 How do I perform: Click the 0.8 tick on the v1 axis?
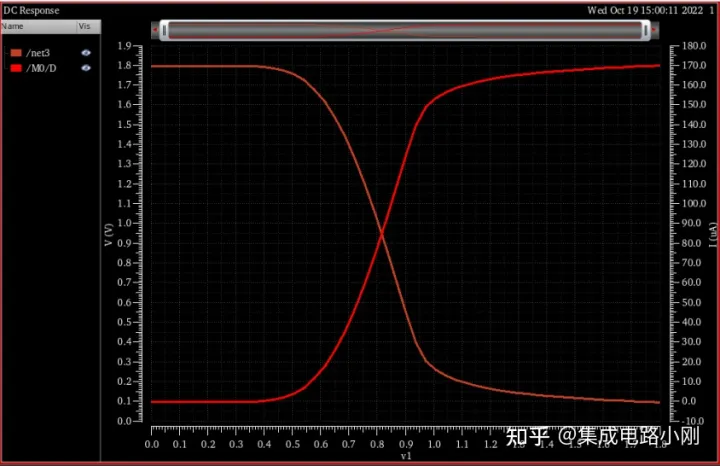[377, 444]
